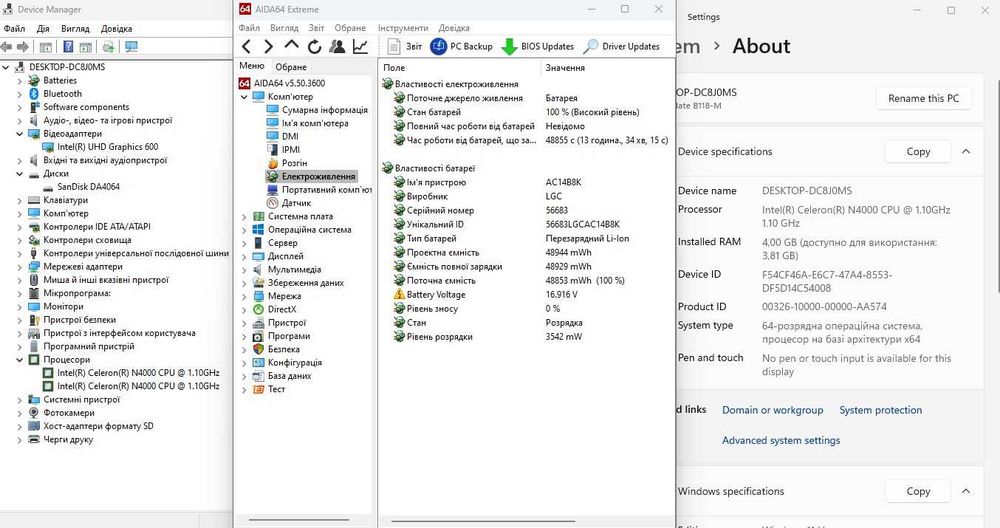This screenshot has height=528, width=1000.
Task: Click Серійний номер row in AIDA64
Action: pyautogui.click(x=527, y=210)
